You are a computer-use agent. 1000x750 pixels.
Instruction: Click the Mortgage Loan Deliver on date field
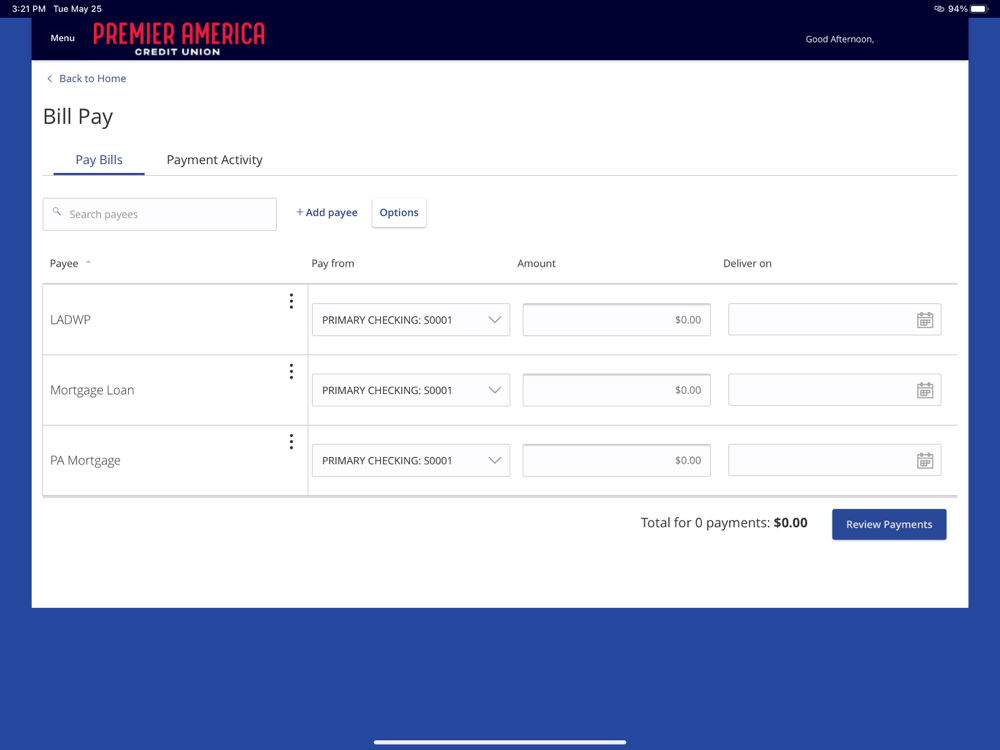pyautogui.click(x=834, y=390)
